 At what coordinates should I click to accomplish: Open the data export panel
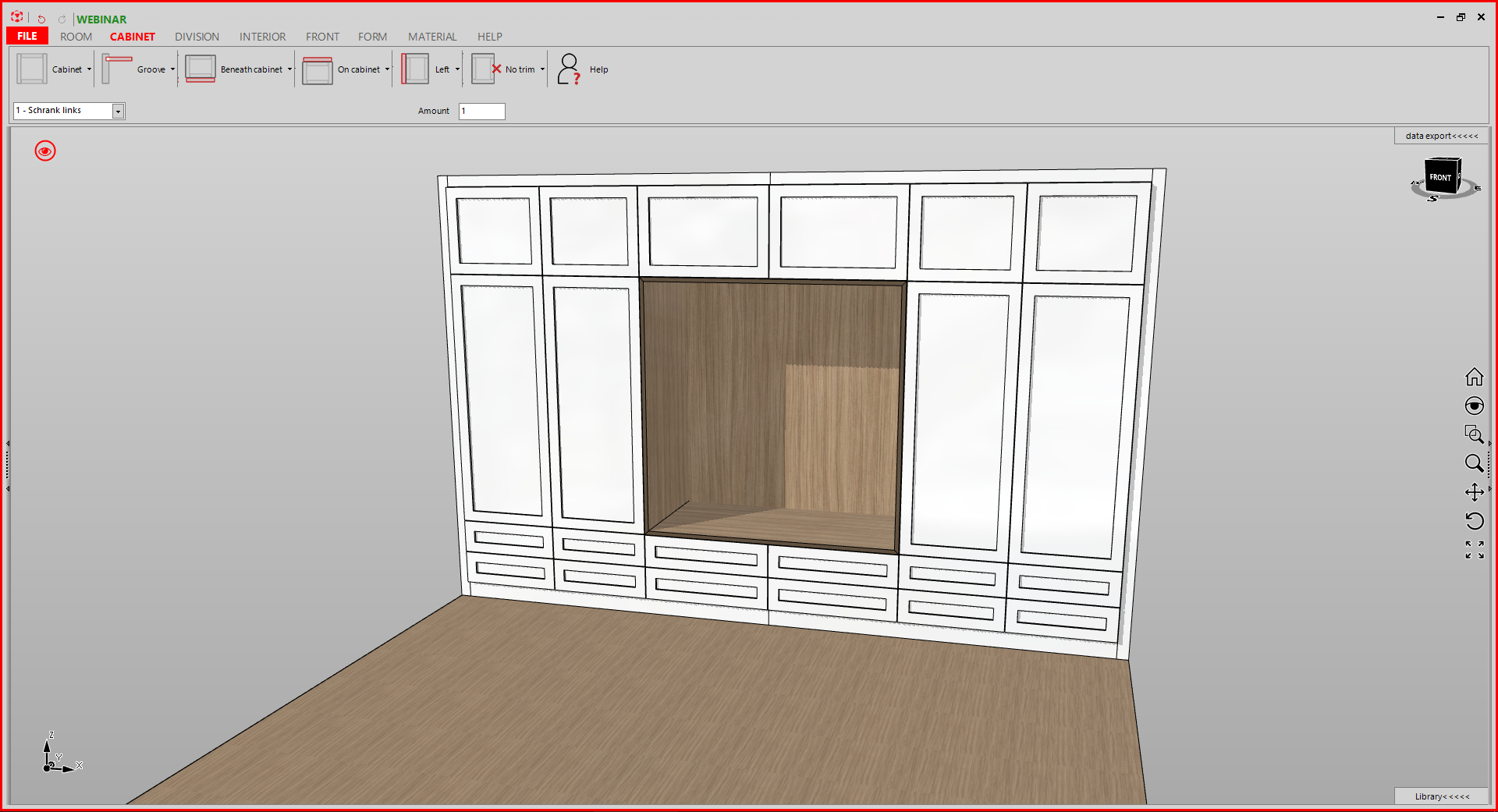(x=1441, y=136)
